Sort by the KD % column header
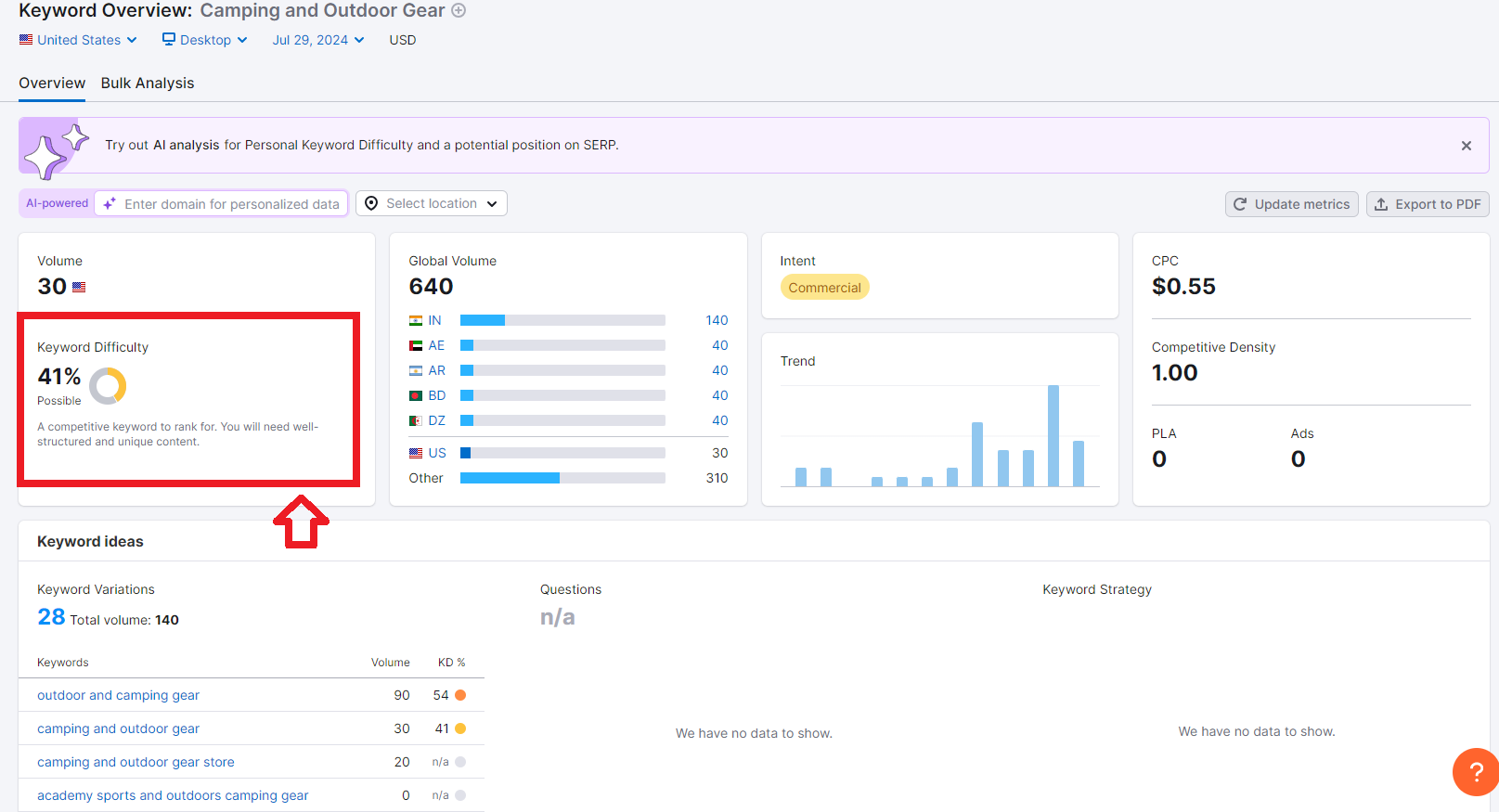The image size is (1499, 812). (451, 663)
